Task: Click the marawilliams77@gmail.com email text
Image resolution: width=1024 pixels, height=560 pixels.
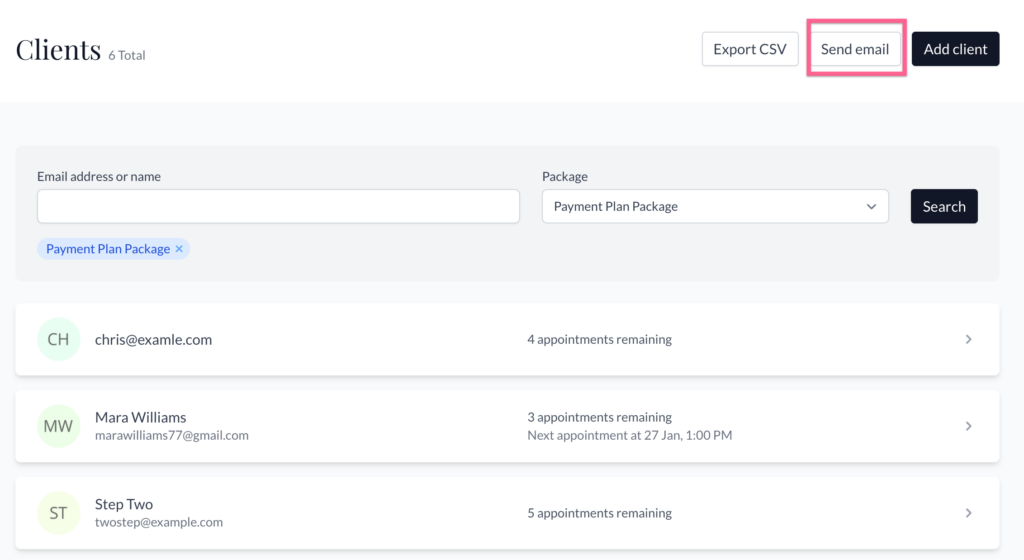Action: (x=171, y=435)
